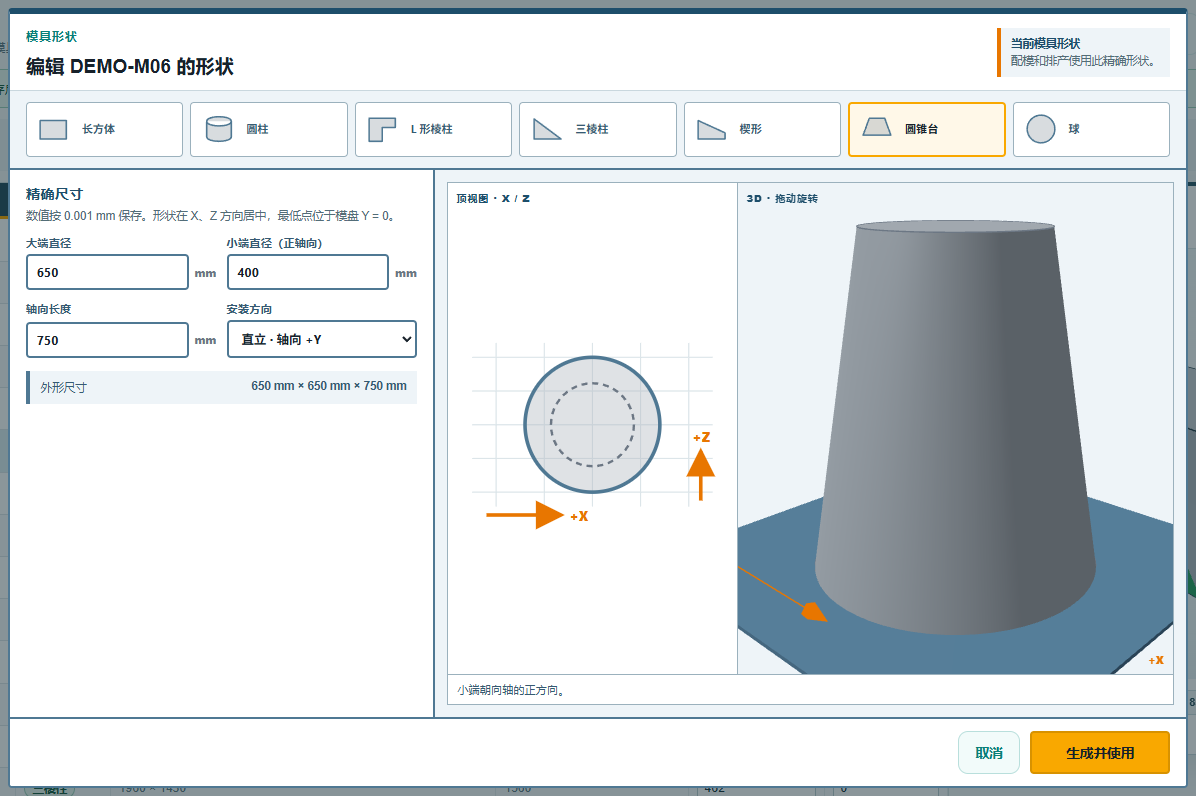Click the orange +Z arrow in top view
The width and height of the screenshot is (1196, 796).
700,474
